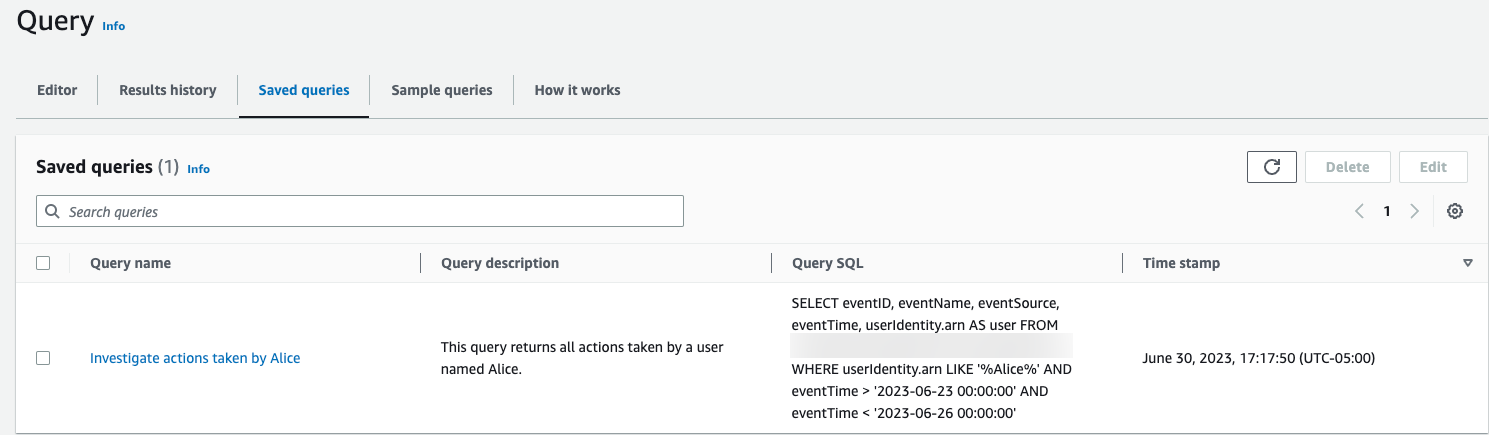Screen dimensions: 1489x435
Task: Sort by Time stamp using descending arrow
Action: pos(1468,263)
